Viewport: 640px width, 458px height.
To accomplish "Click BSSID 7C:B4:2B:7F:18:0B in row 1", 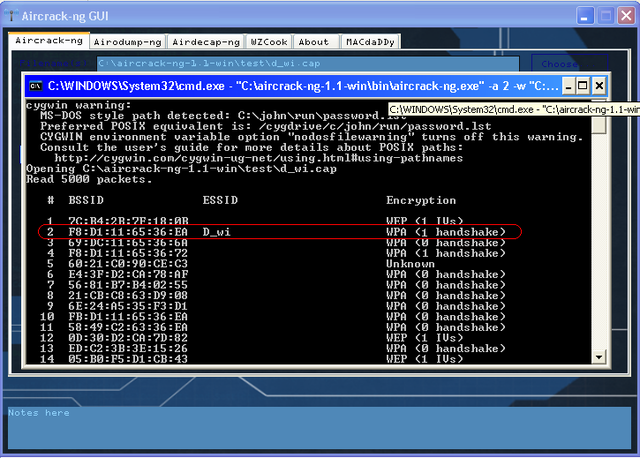I will point(128,221).
